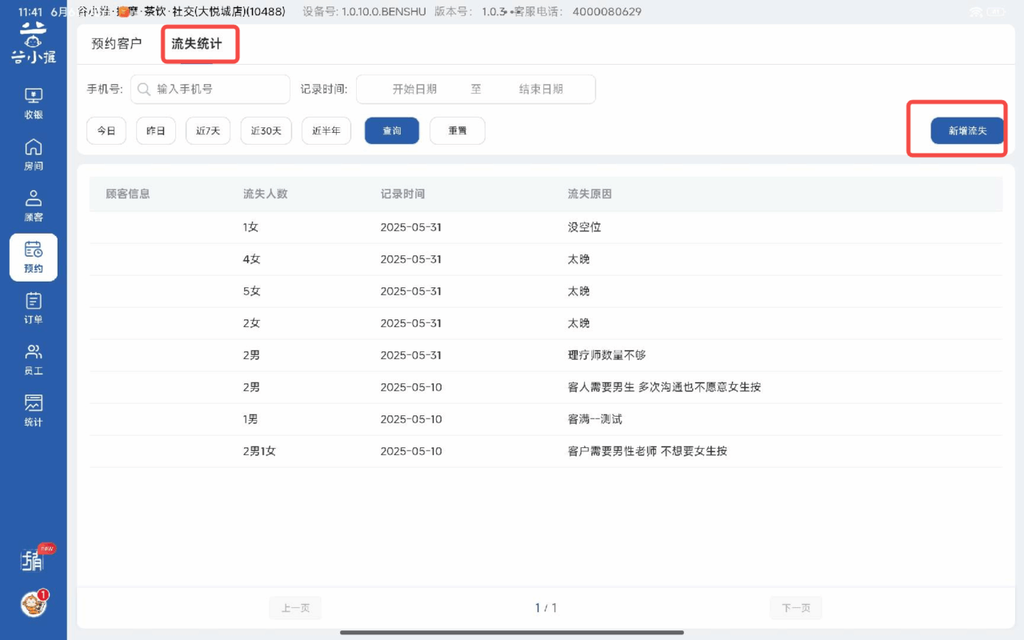
Task: Open the 统计 statistics sidebar icon
Action: [x=33, y=411]
